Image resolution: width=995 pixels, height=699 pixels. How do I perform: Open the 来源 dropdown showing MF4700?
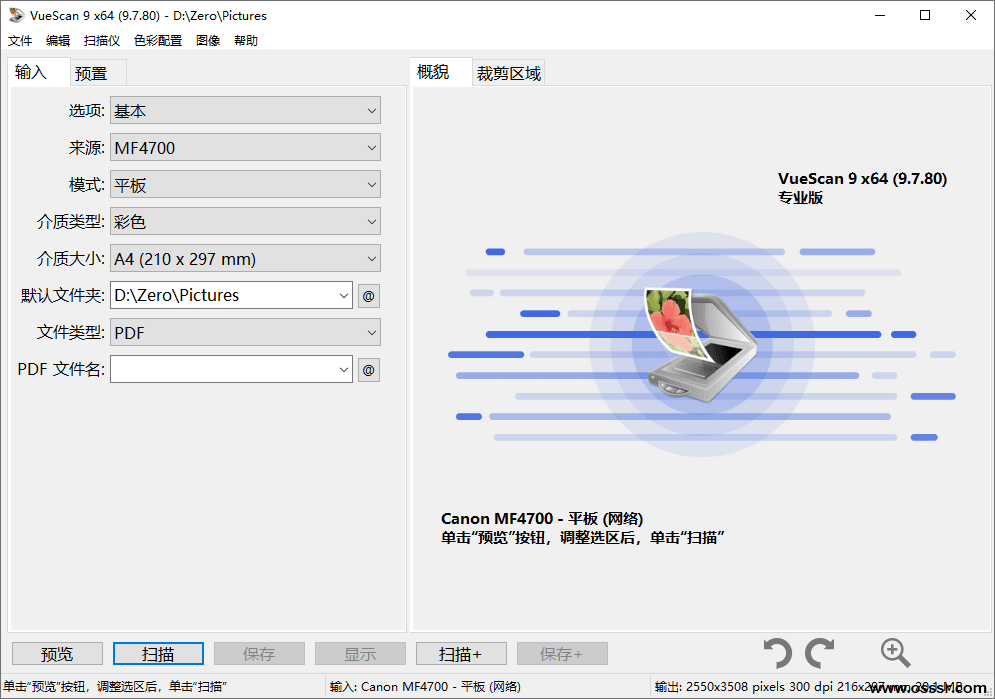click(x=246, y=148)
